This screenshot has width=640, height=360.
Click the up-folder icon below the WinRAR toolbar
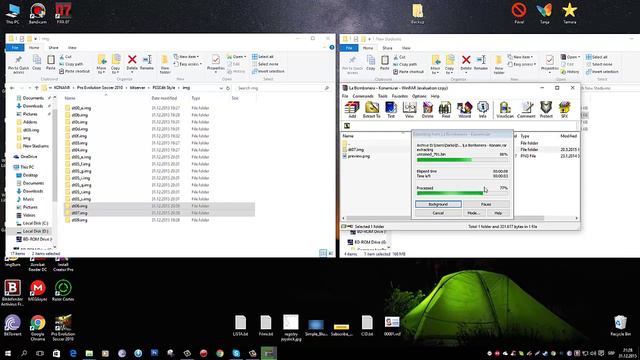[x=347, y=126]
